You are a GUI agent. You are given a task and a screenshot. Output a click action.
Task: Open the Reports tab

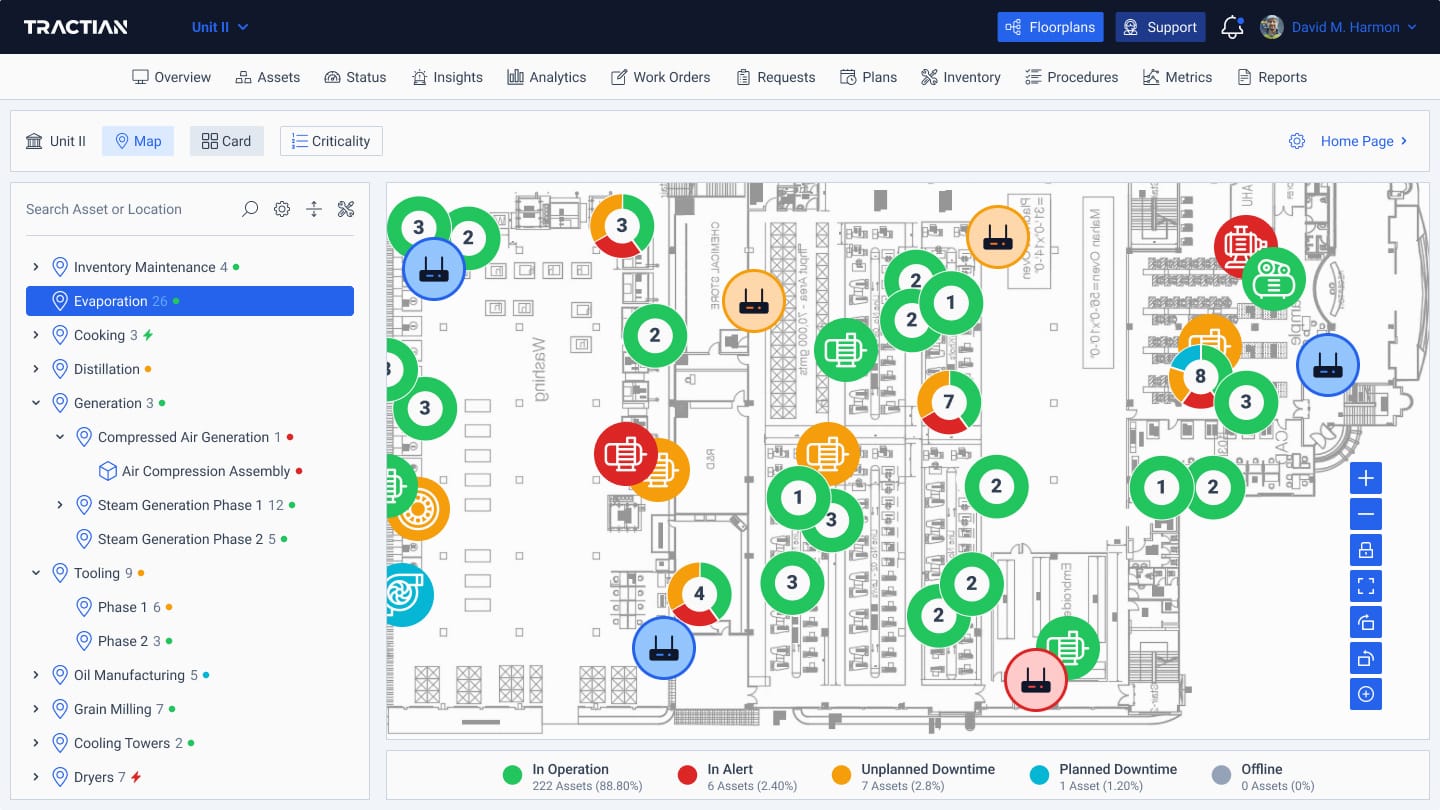pyautogui.click(x=1272, y=77)
